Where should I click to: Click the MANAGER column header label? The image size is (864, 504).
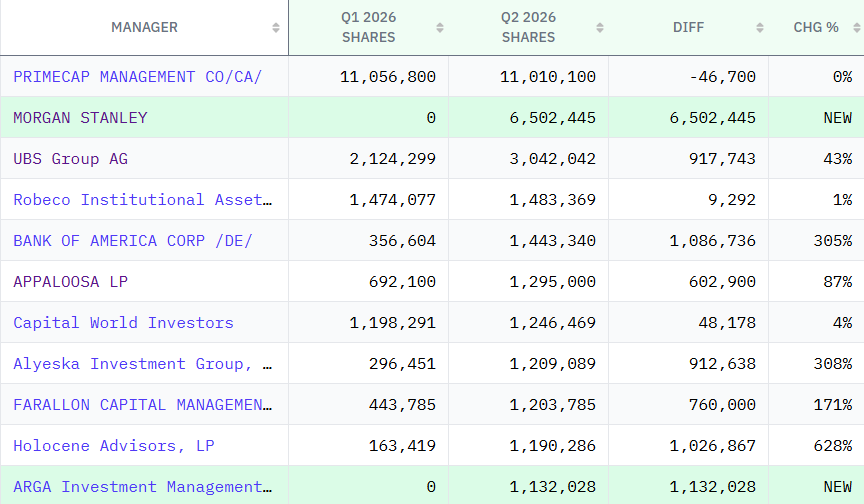coord(144,28)
